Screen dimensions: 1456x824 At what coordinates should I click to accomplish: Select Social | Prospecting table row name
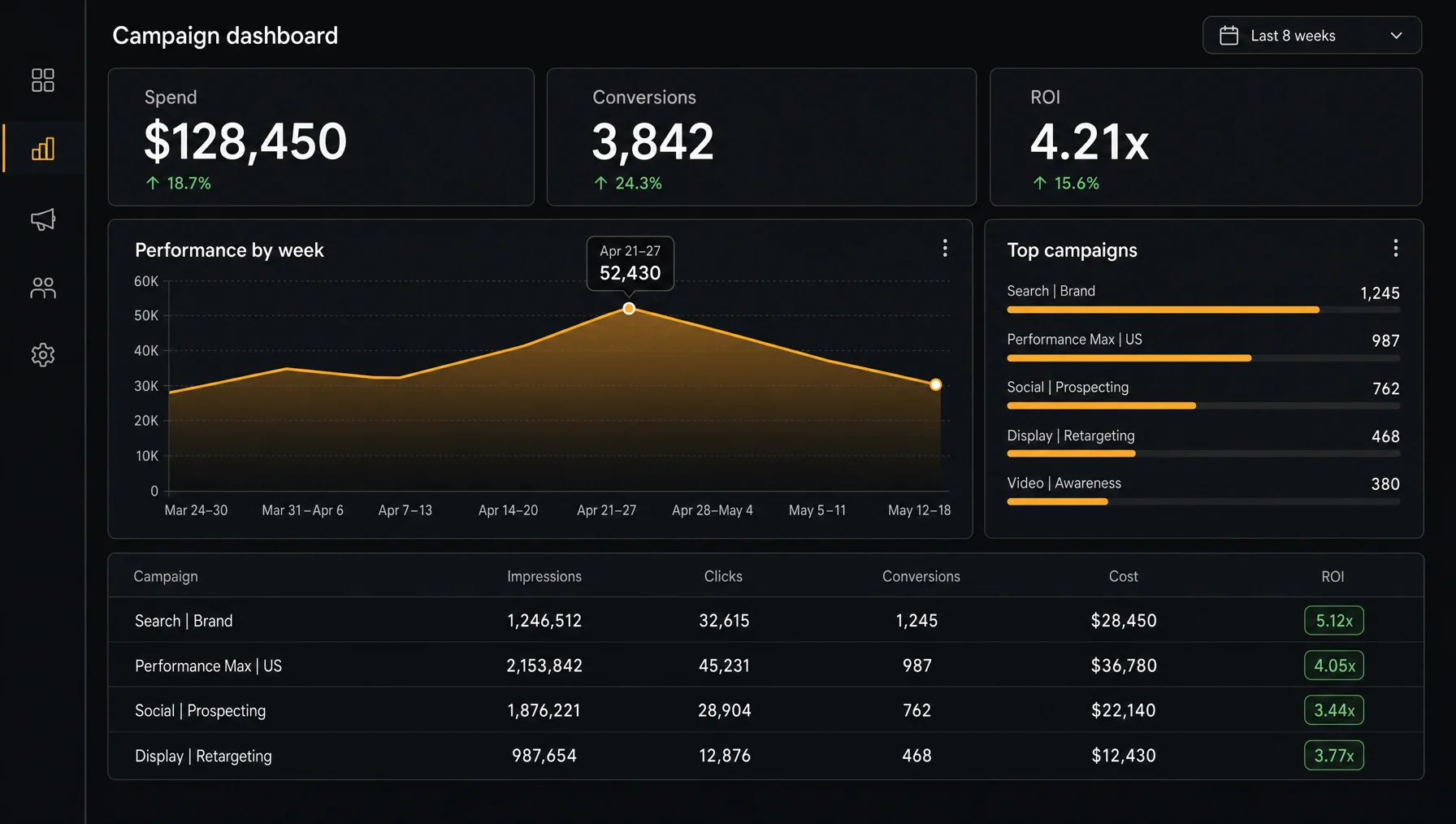pos(200,710)
